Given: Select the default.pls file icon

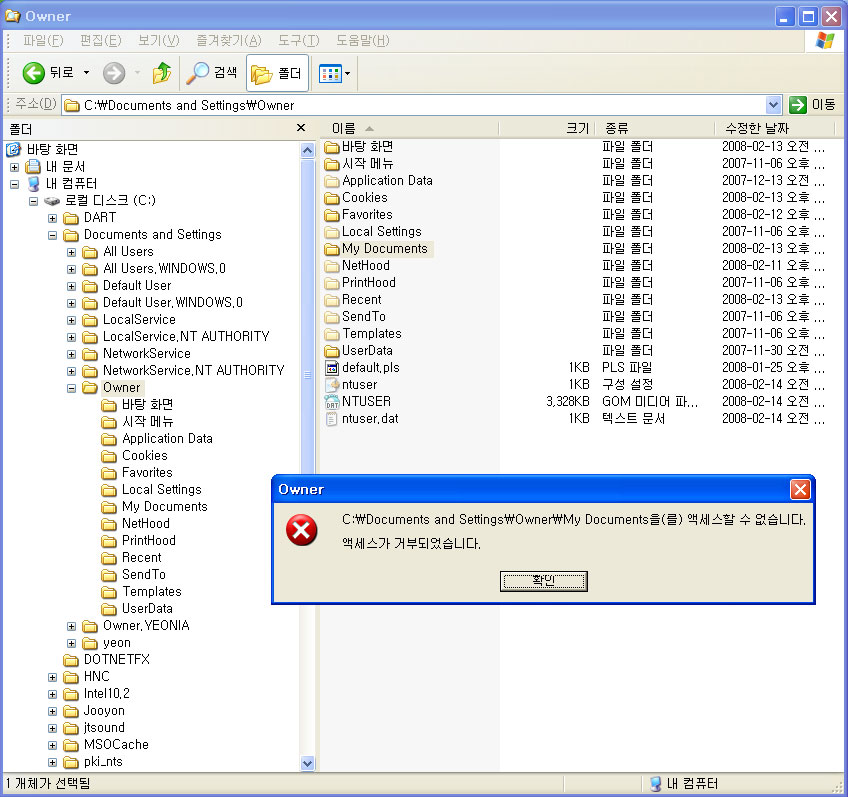Looking at the screenshot, I should (x=332, y=368).
